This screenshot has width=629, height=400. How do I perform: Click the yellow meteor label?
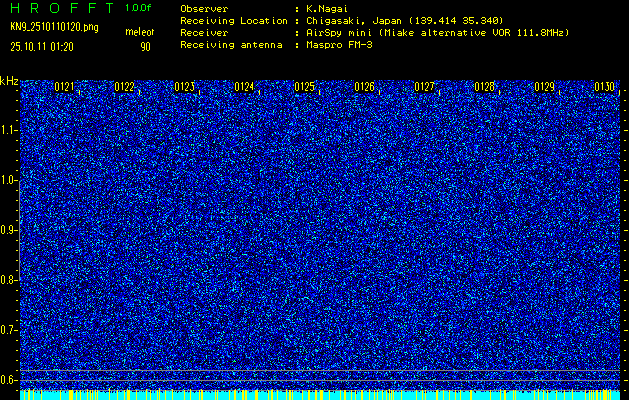click(x=140, y=33)
